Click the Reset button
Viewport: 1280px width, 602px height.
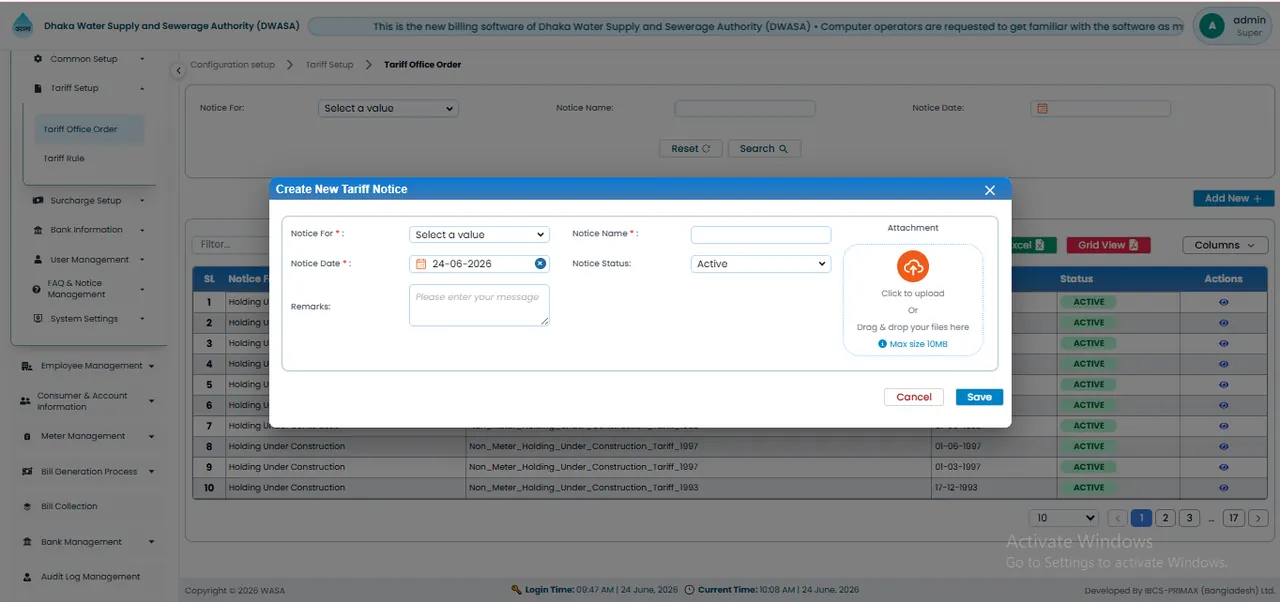click(x=691, y=148)
